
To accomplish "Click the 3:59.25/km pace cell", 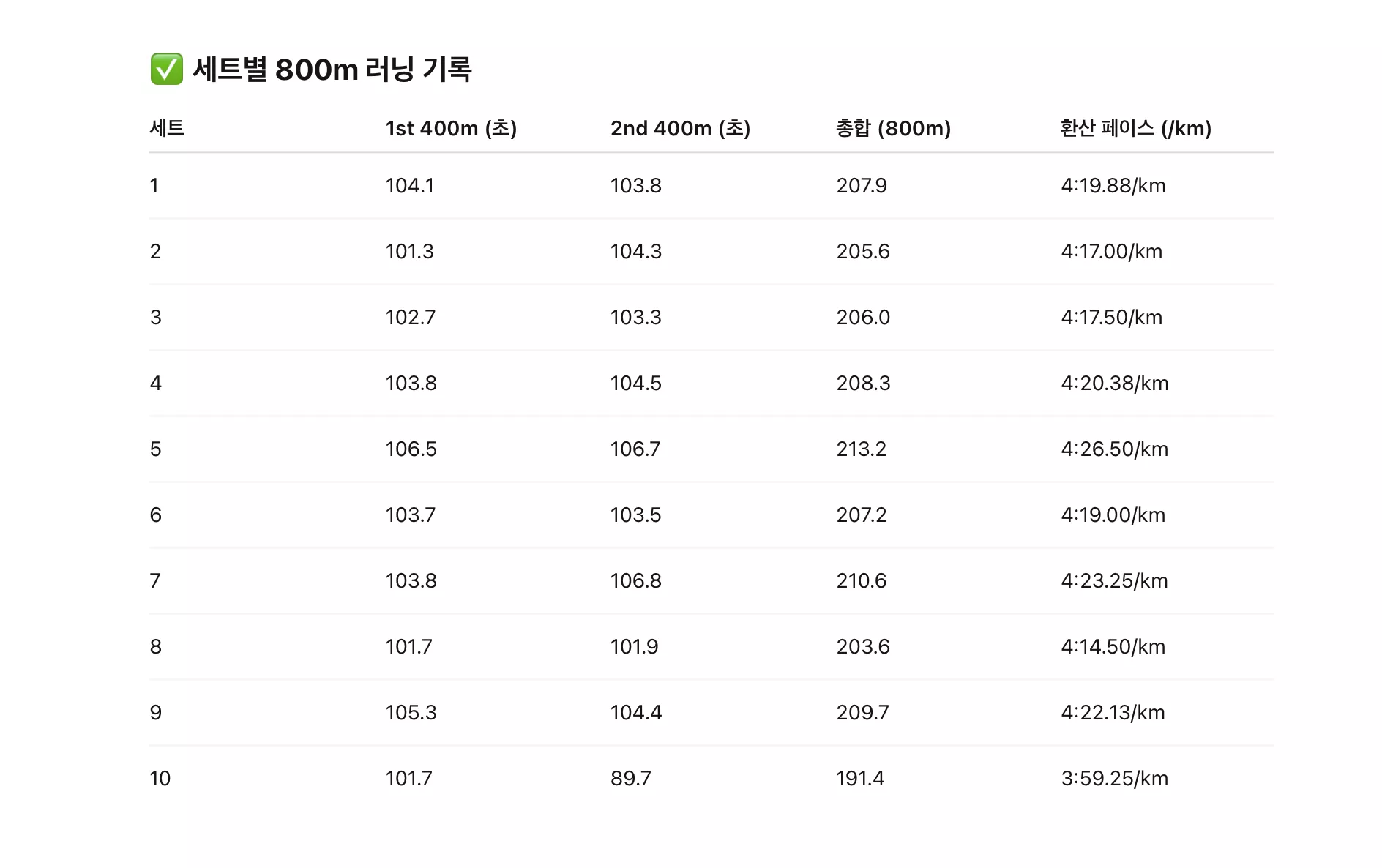I will click(x=1114, y=779).
